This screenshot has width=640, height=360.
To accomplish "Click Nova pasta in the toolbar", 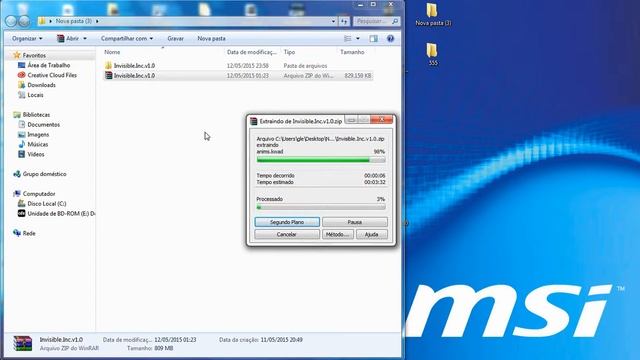I will (x=211, y=38).
